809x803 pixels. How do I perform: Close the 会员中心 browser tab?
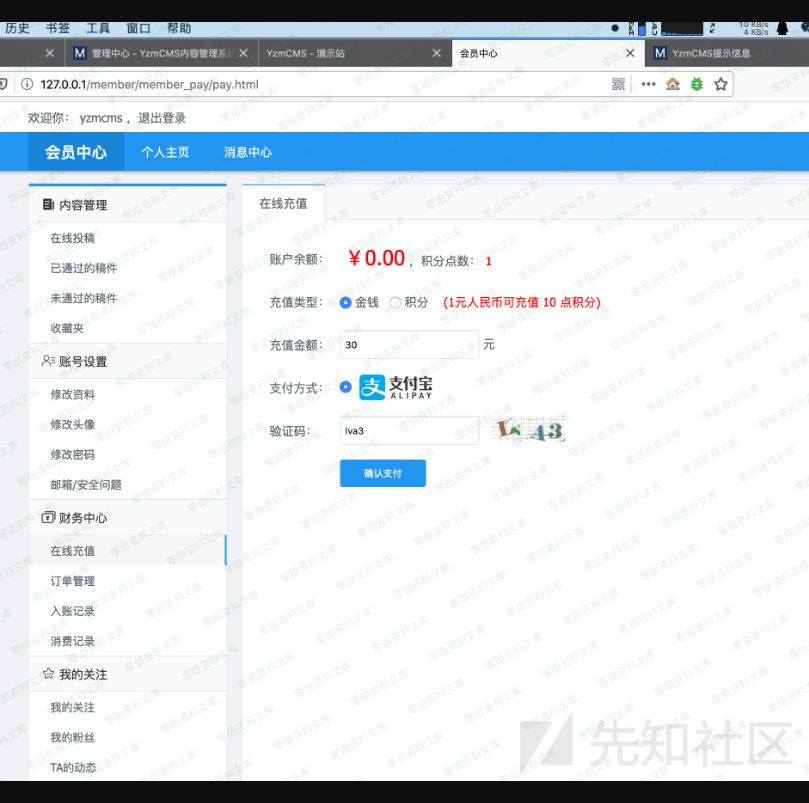click(629, 53)
